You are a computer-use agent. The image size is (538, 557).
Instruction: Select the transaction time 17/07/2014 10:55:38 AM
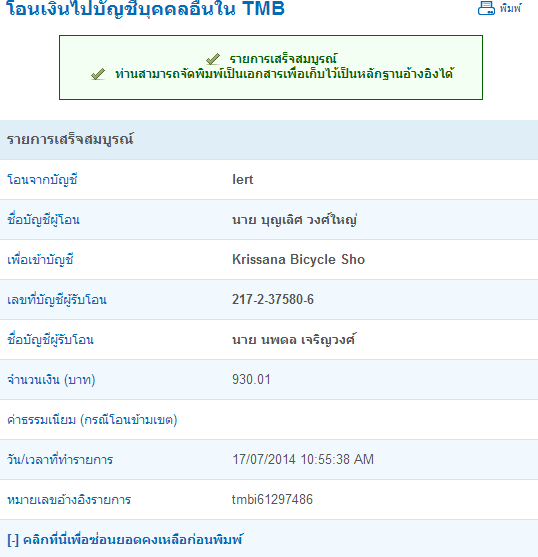(303, 459)
